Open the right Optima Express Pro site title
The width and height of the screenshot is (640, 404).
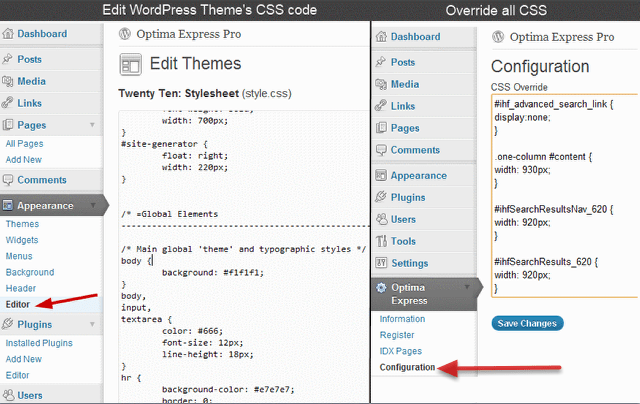click(x=562, y=37)
